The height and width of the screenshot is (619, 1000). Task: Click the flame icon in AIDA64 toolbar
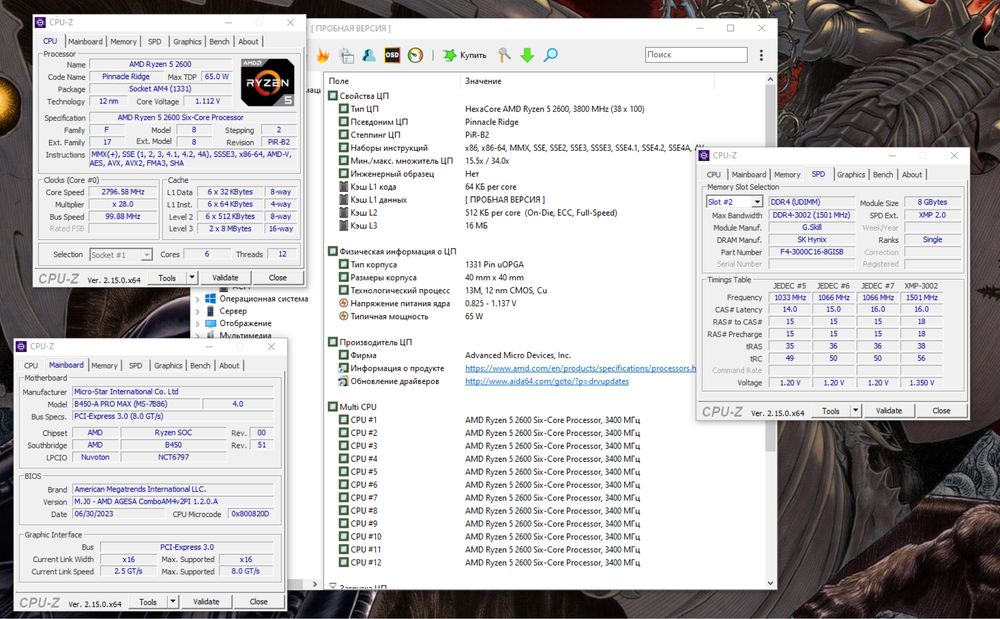[x=323, y=55]
